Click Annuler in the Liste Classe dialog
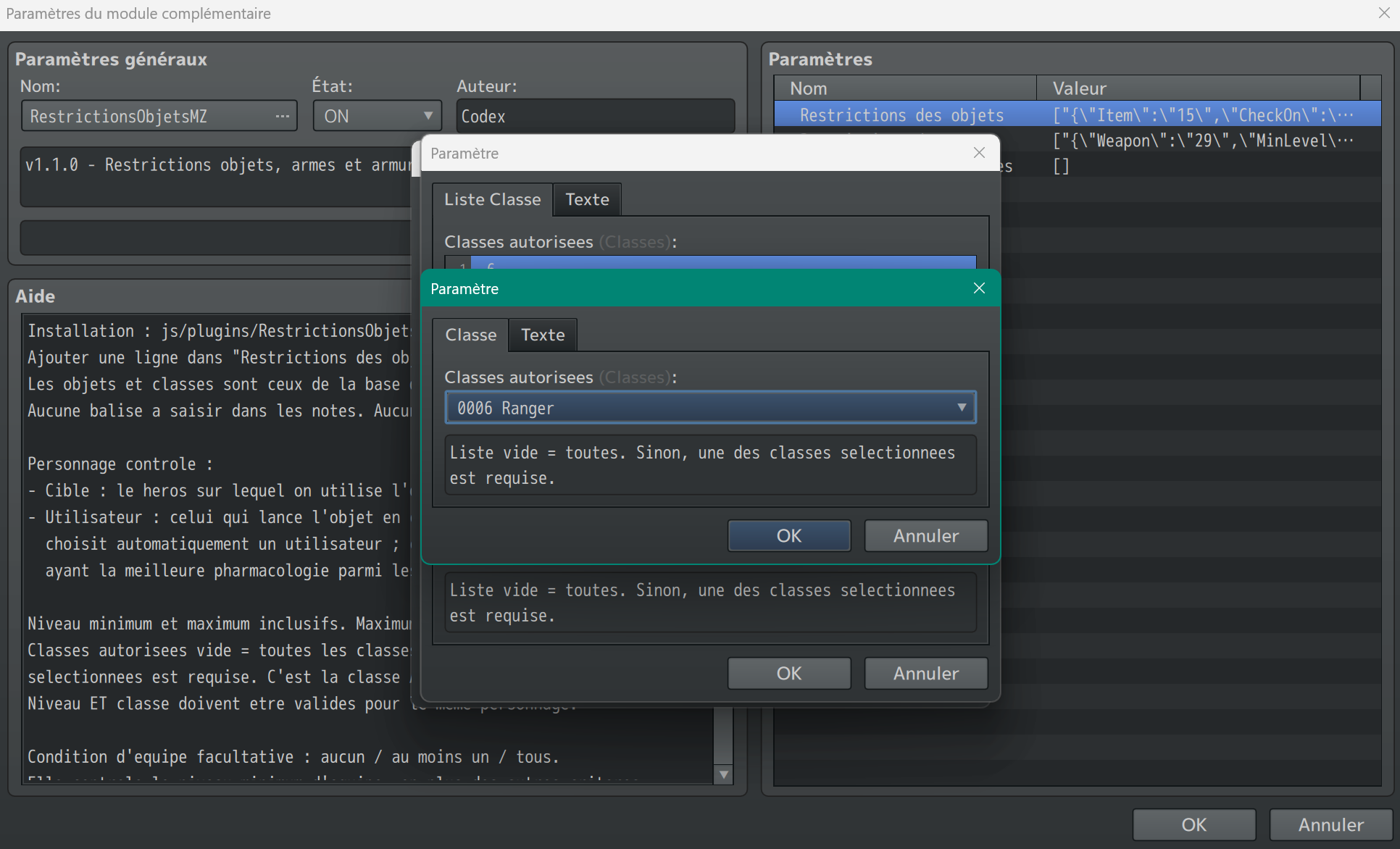 (925, 674)
